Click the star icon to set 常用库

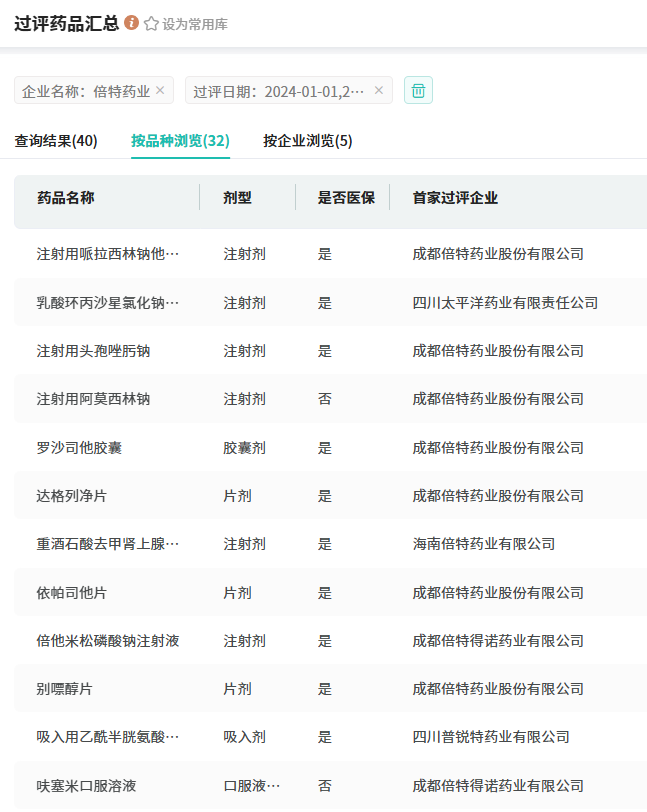[152, 24]
